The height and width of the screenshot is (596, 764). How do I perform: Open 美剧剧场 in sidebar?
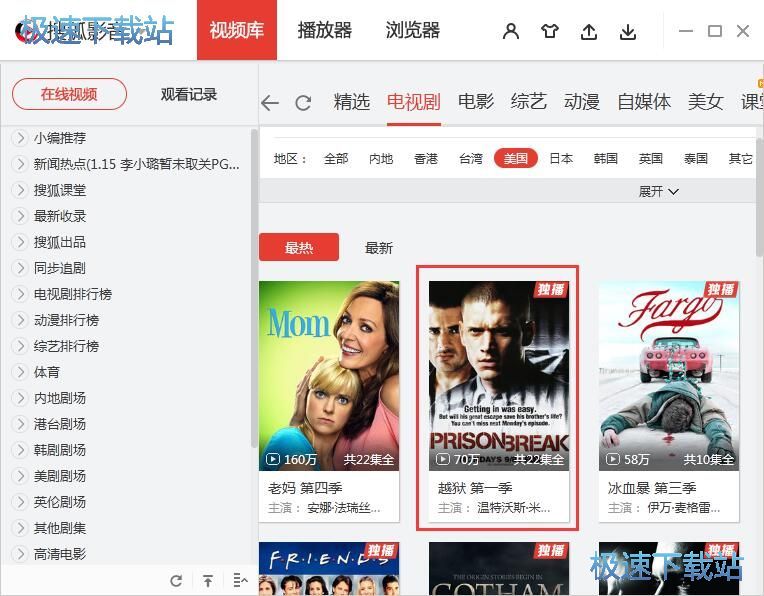pyautogui.click(x=59, y=476)
